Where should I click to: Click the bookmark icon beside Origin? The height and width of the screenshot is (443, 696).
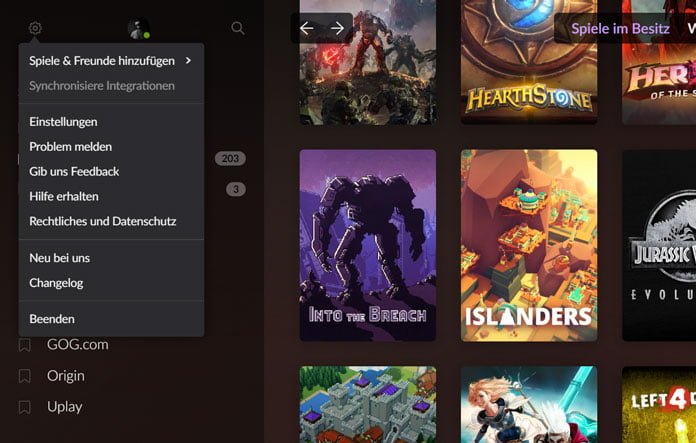25,376
